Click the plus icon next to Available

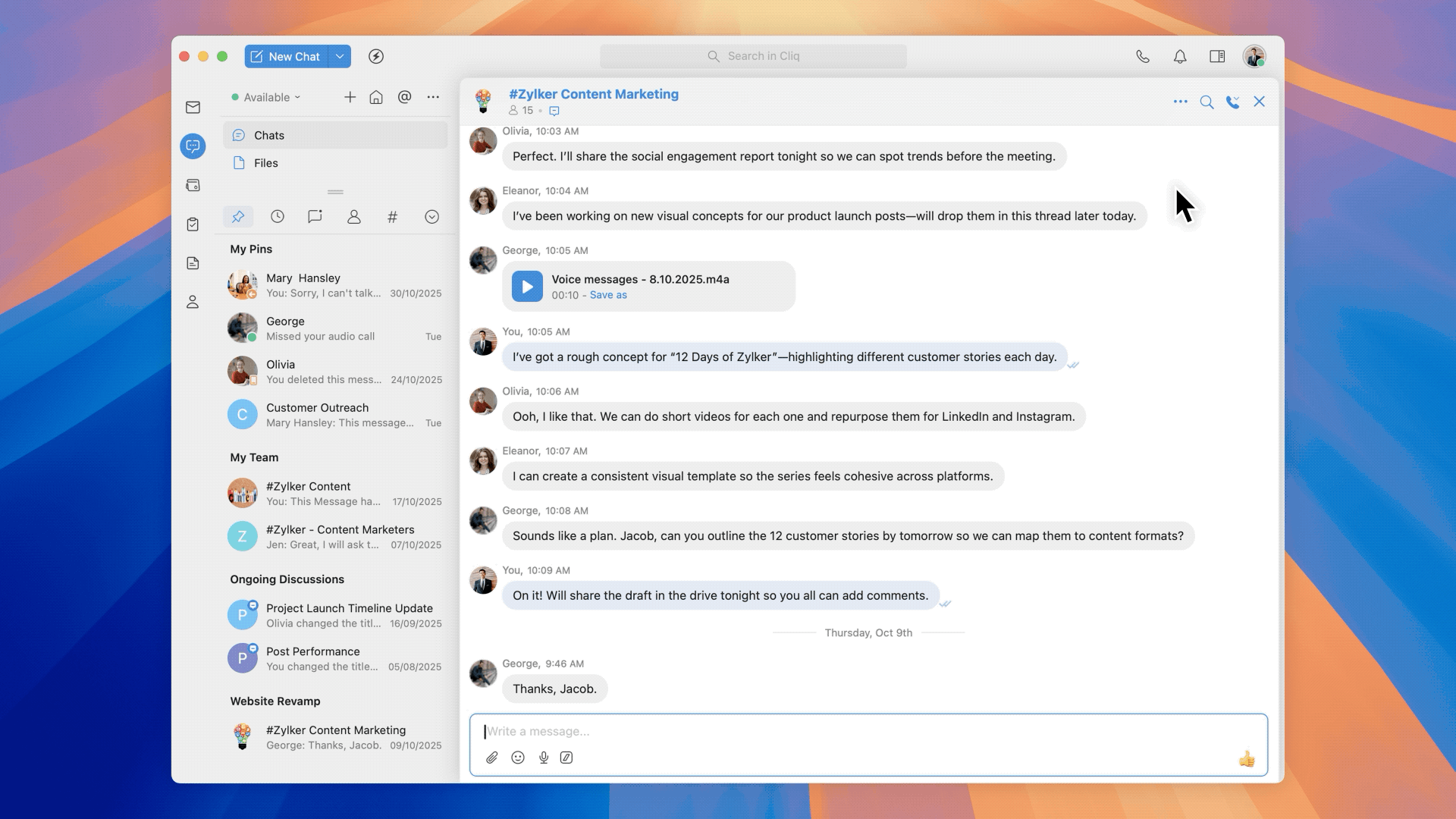pos(350,97)
